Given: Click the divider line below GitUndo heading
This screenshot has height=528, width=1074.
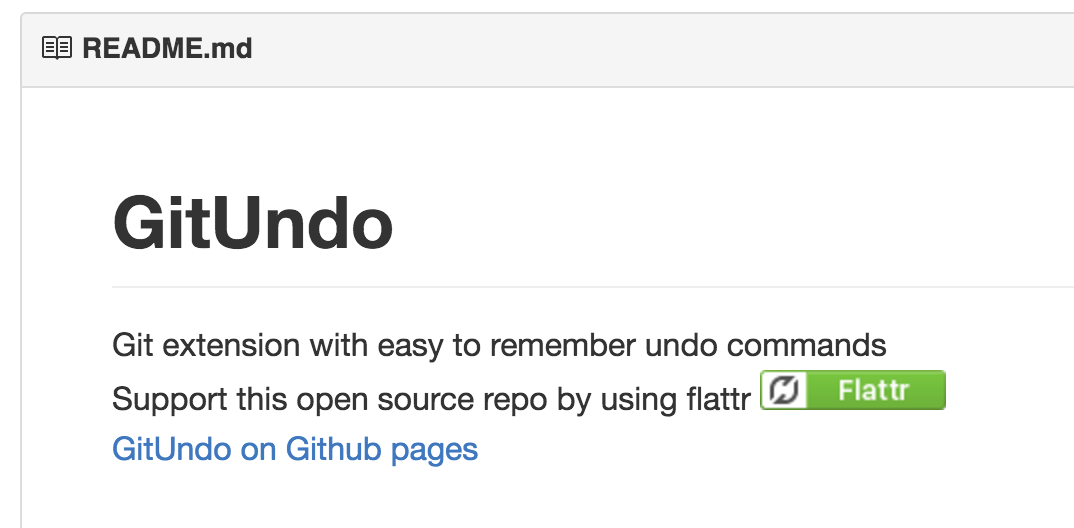Looking at the screenshot, I should point(593,287).
